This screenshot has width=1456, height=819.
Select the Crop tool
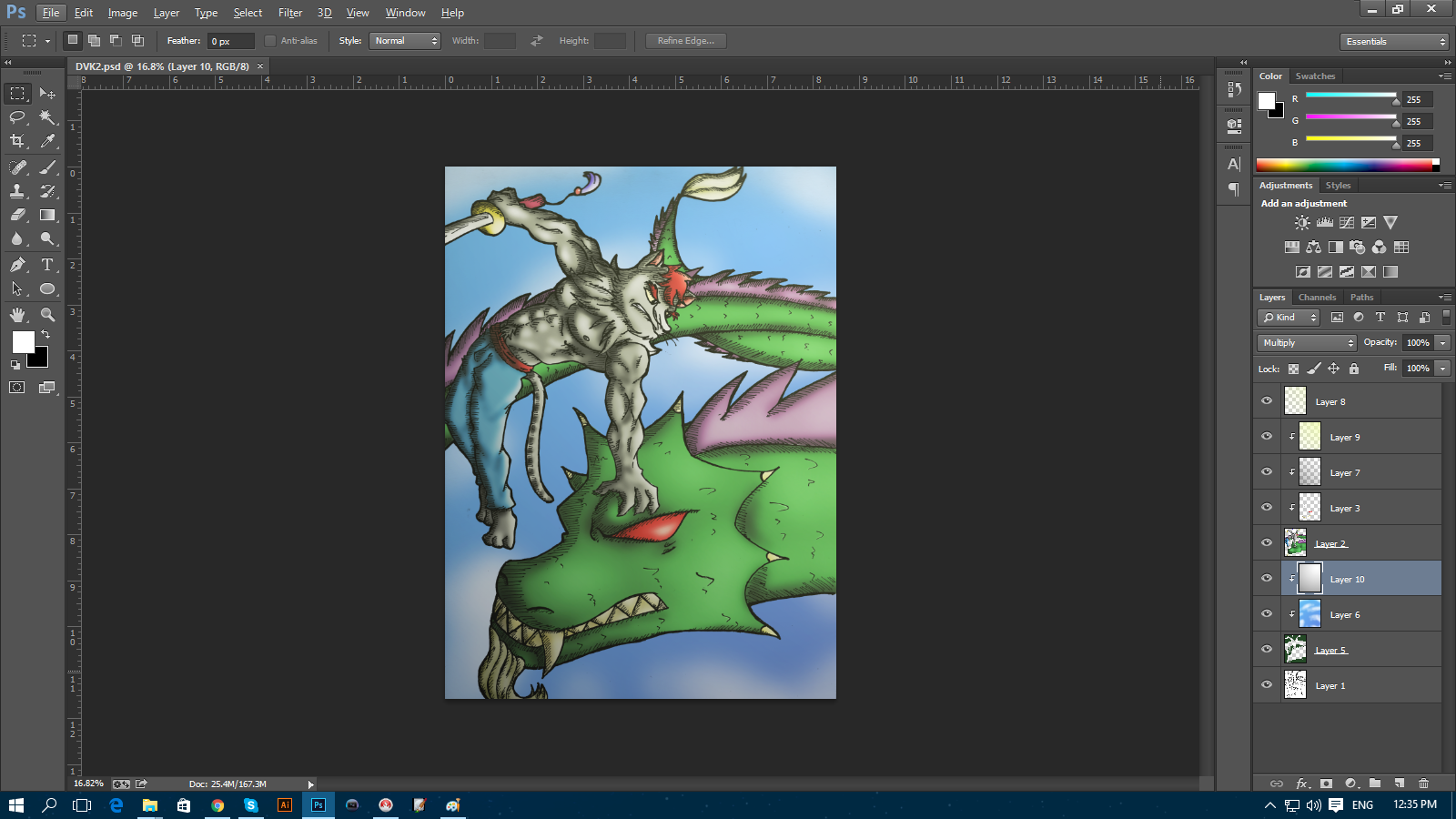[x=17, y=141]
